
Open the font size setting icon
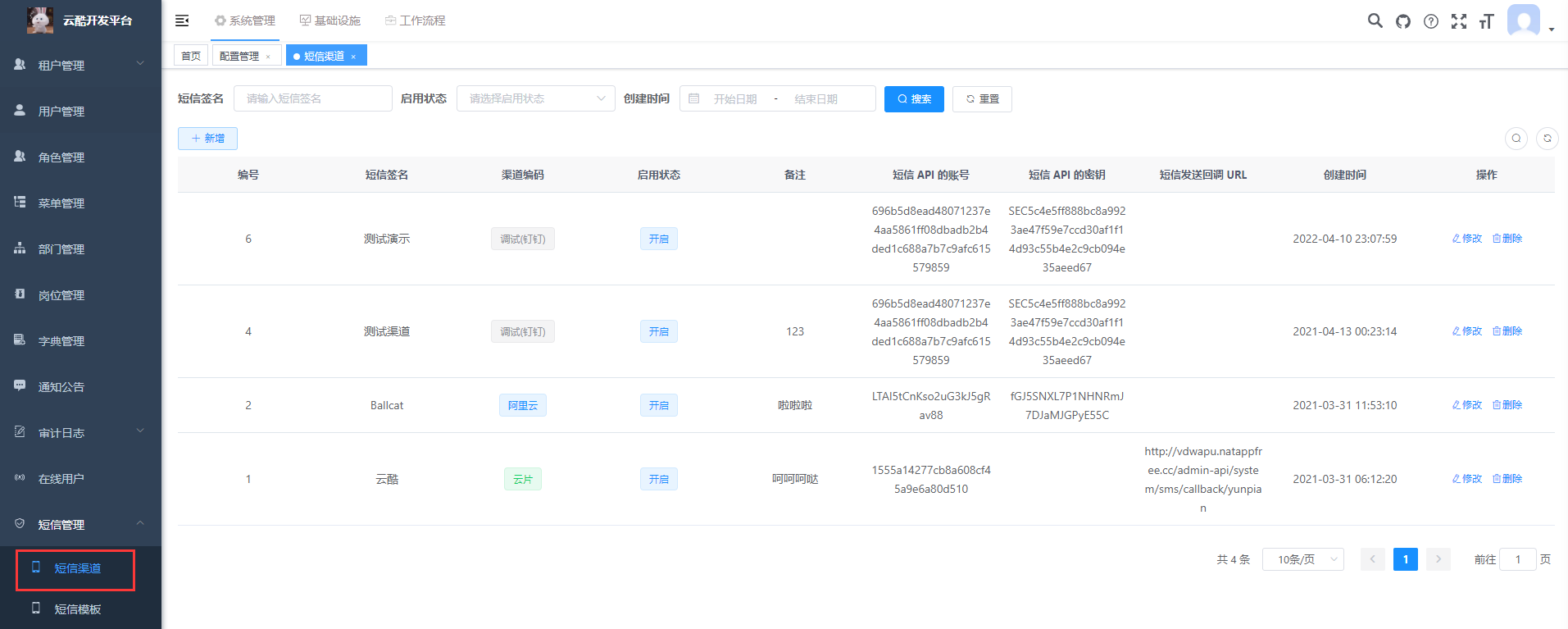point(1487,21)
